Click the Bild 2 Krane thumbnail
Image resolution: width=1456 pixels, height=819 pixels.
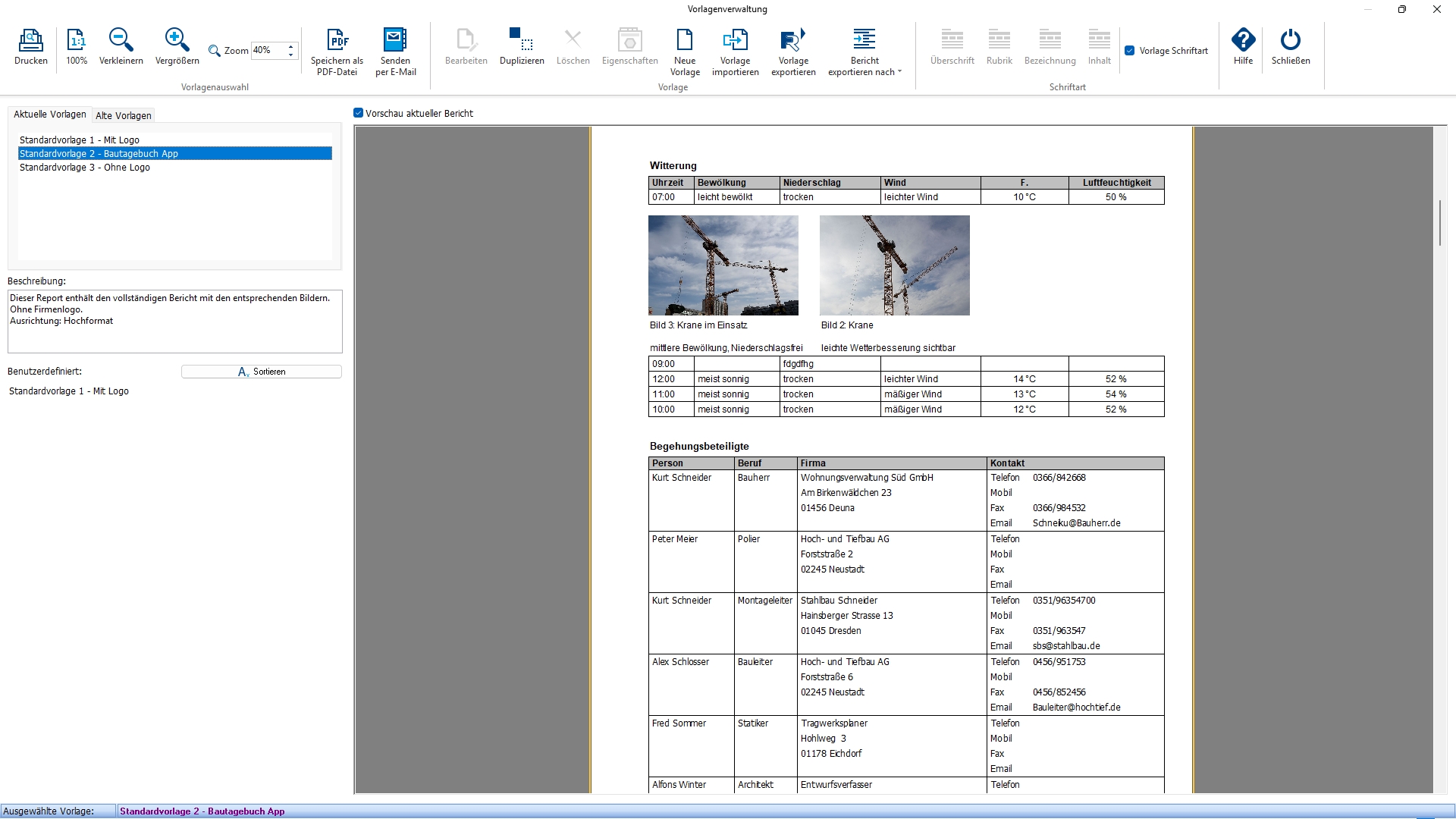pos(894,265)
